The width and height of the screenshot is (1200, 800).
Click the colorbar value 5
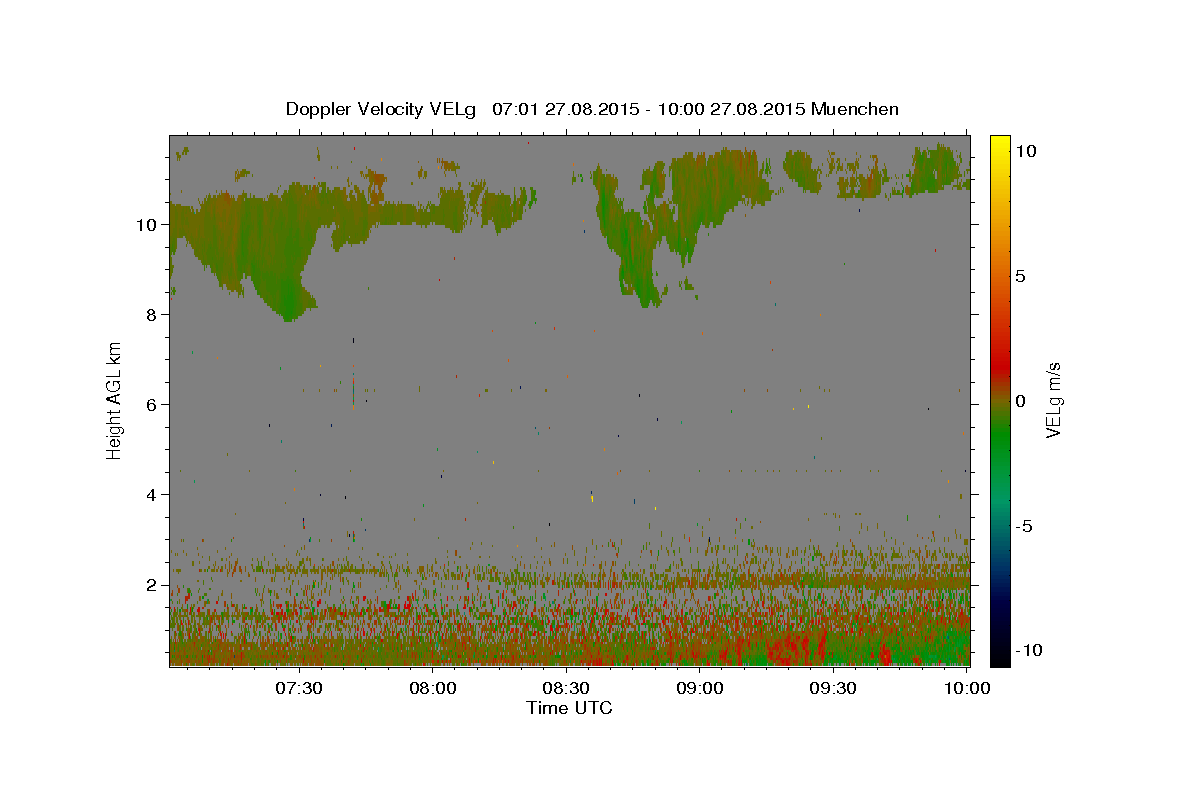click(1021, 276)
